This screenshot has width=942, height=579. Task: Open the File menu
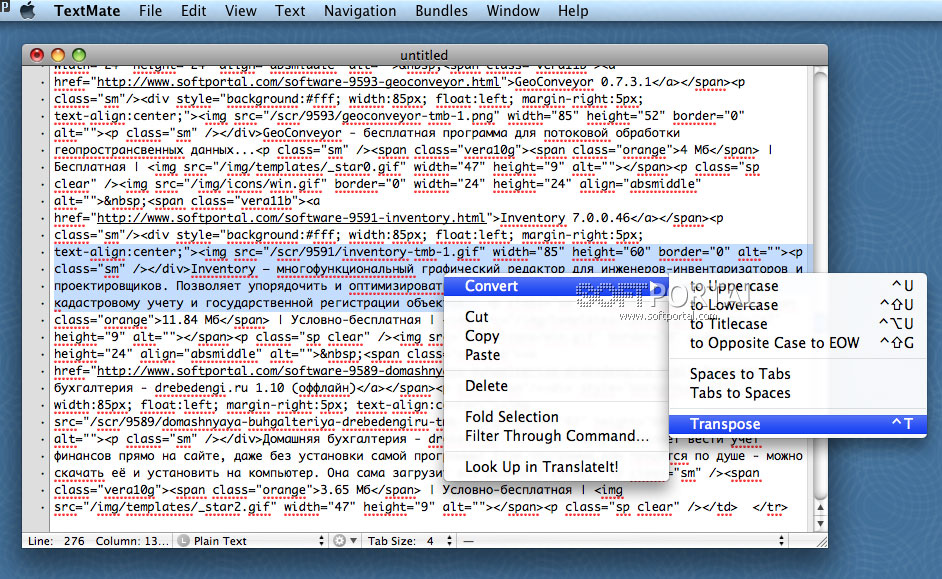pos(150,11)
